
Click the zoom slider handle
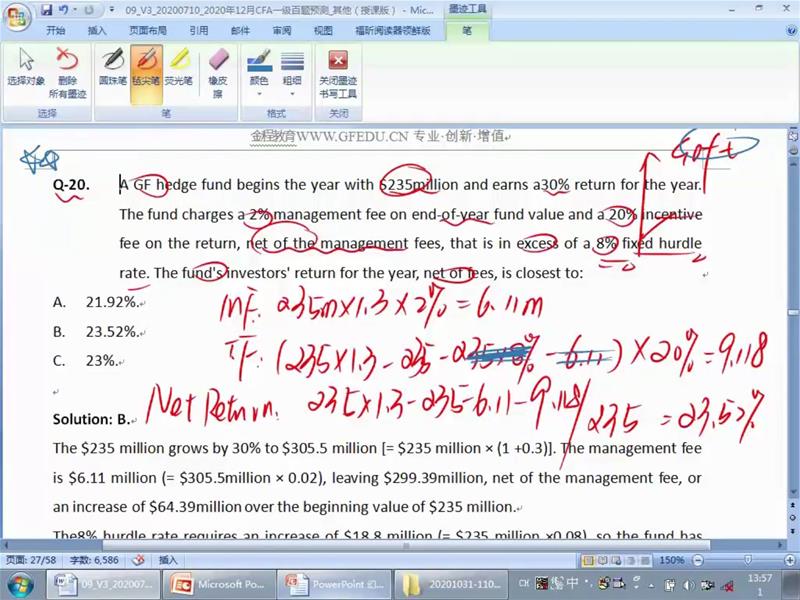[x=748, y=560]
